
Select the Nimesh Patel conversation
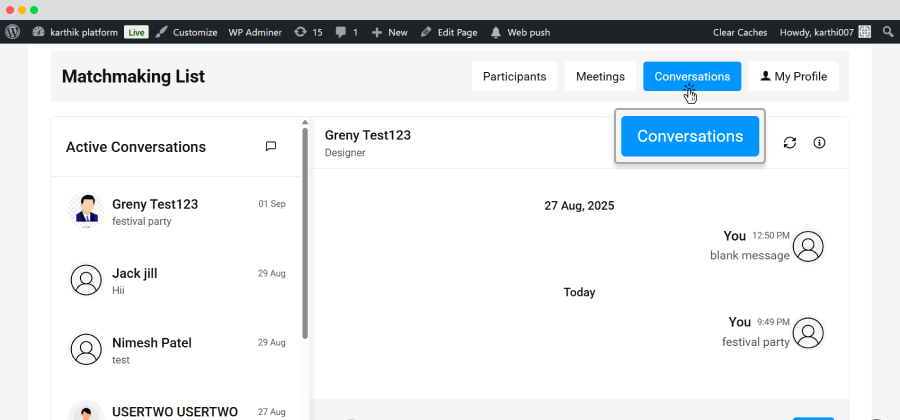click(x=176, y=349)
